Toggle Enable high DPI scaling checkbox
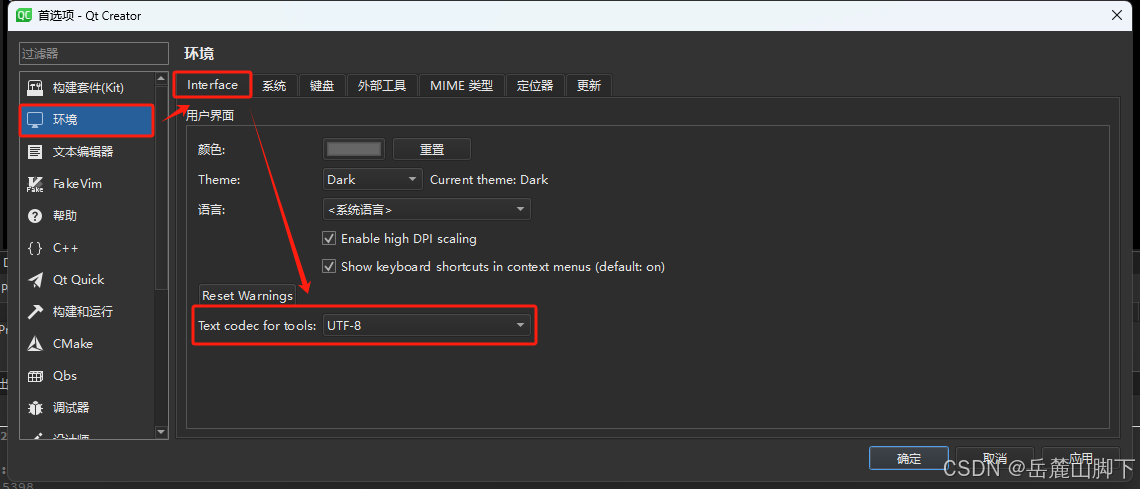The height and width of the screenshot is (489, 1140). 329,238
